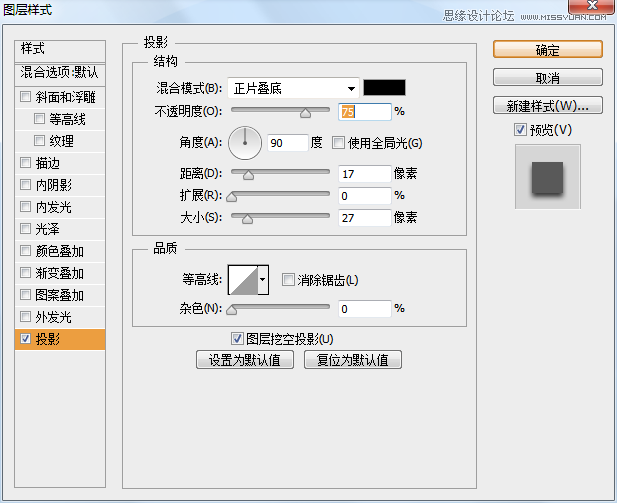Select the 颜色叠加 style label
This screenshot has width=617, height=503.
click(x=60, y=251)
